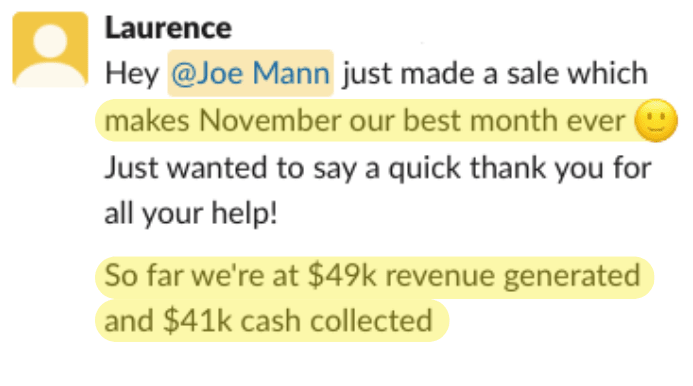Open Laurence's yellow profile avatar
Screen dimensions: 693x386
coord(50,49)
